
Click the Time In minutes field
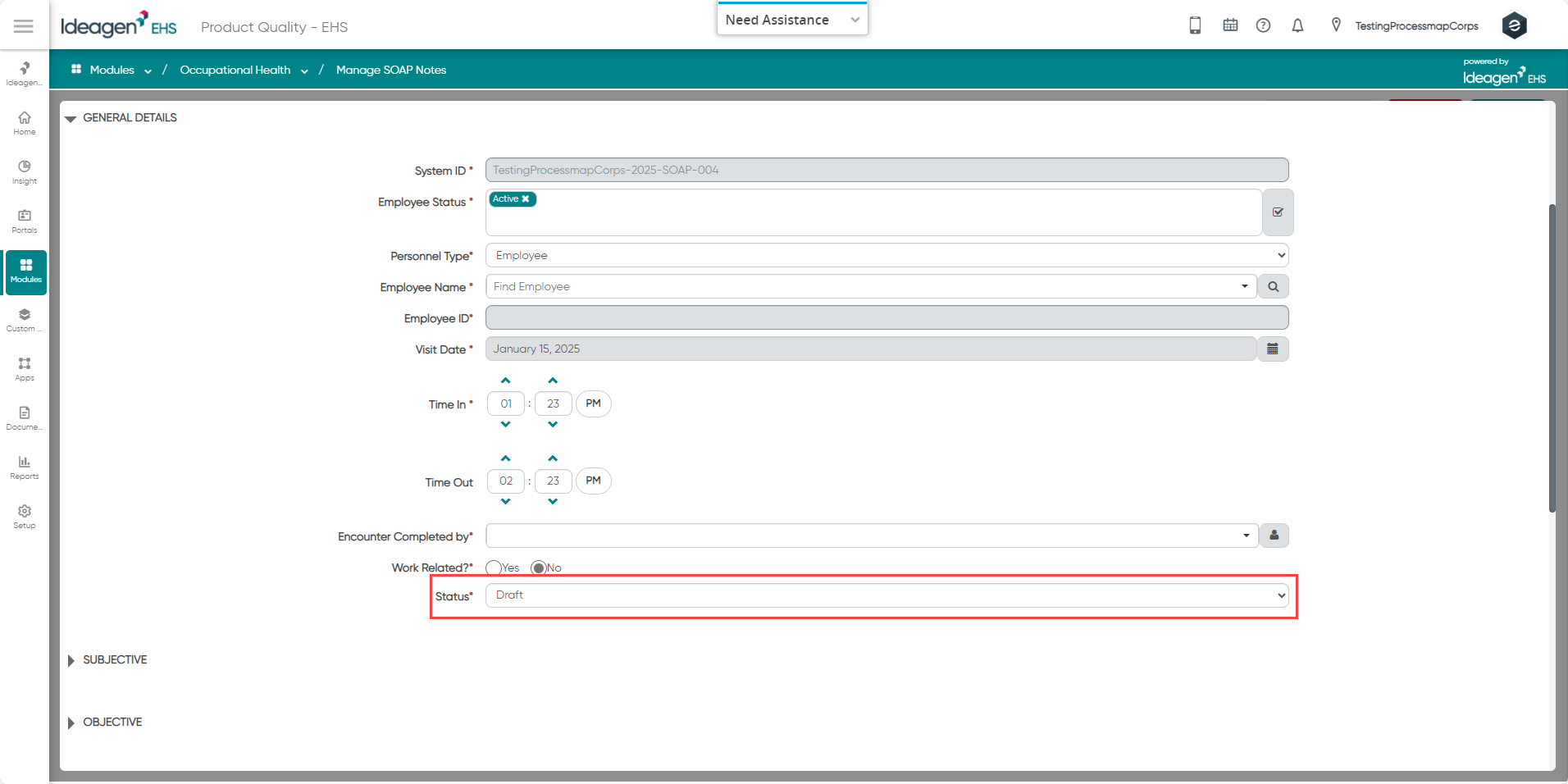(554, 403)
